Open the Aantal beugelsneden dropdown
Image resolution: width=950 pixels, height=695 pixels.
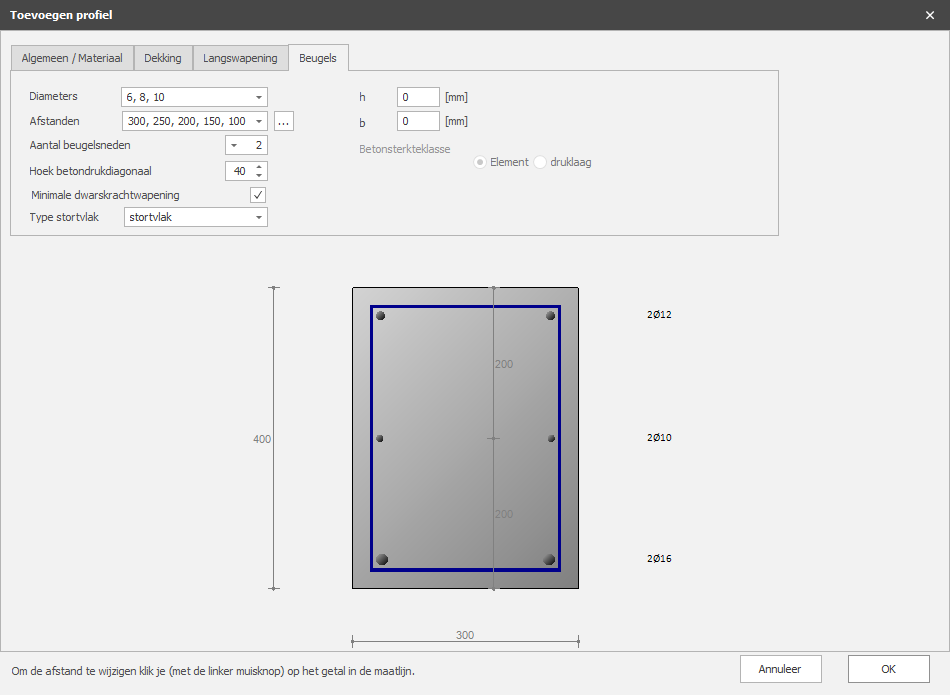234,145
